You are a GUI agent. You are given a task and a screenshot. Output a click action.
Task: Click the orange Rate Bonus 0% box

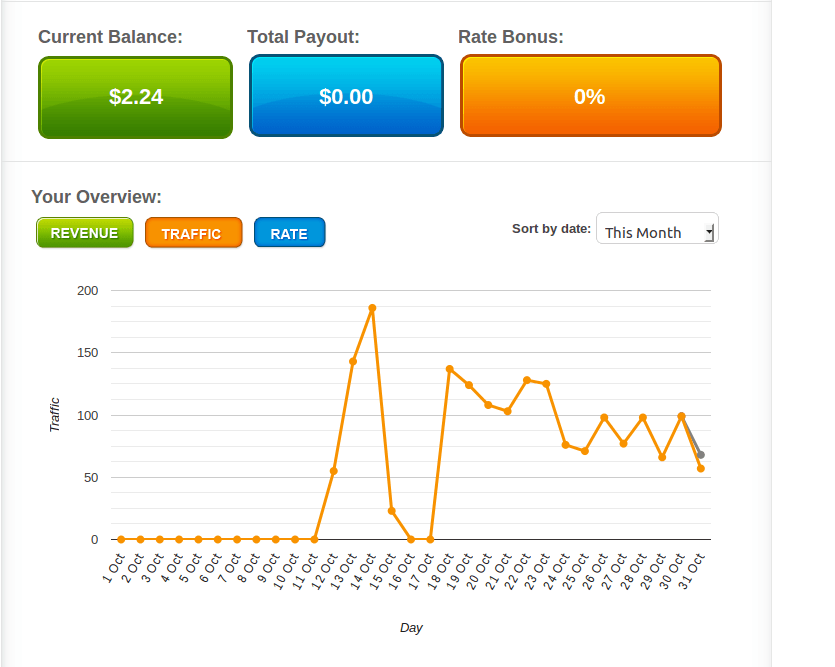click(590, 97)
